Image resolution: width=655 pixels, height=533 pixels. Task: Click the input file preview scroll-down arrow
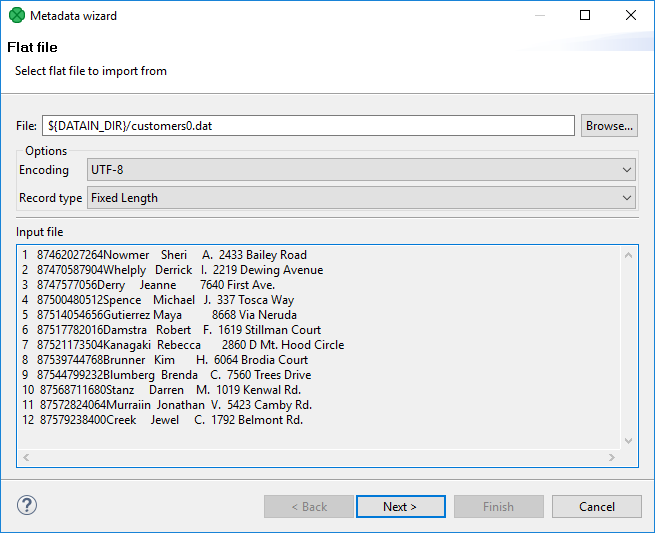[x=628, y=440]
